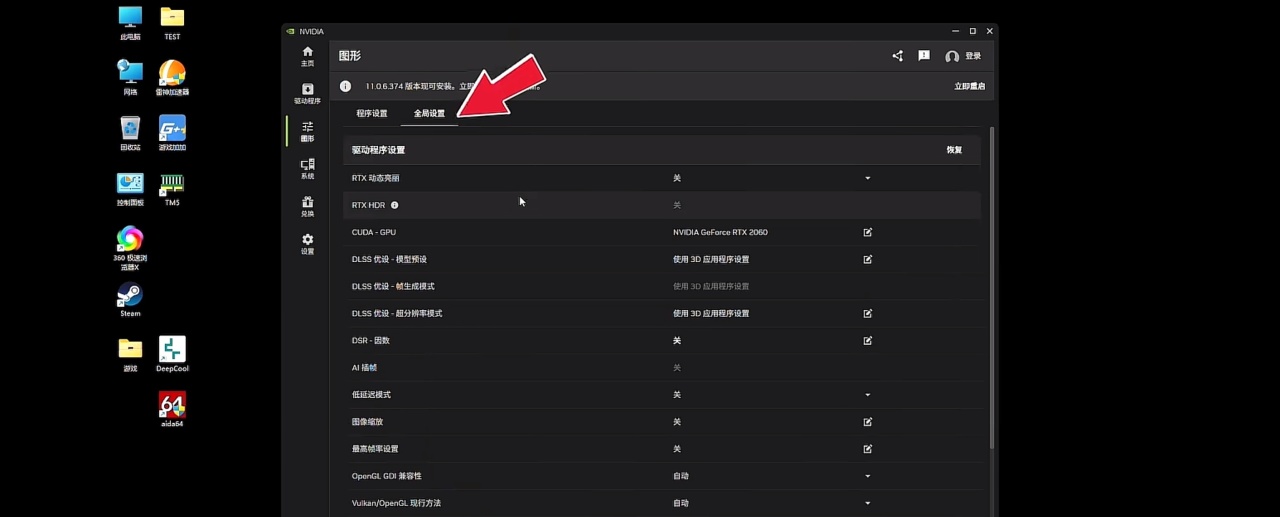Open the Steam desktop shortcut
This screenshot has width=1280, height=517.
(x=130, y=300)
